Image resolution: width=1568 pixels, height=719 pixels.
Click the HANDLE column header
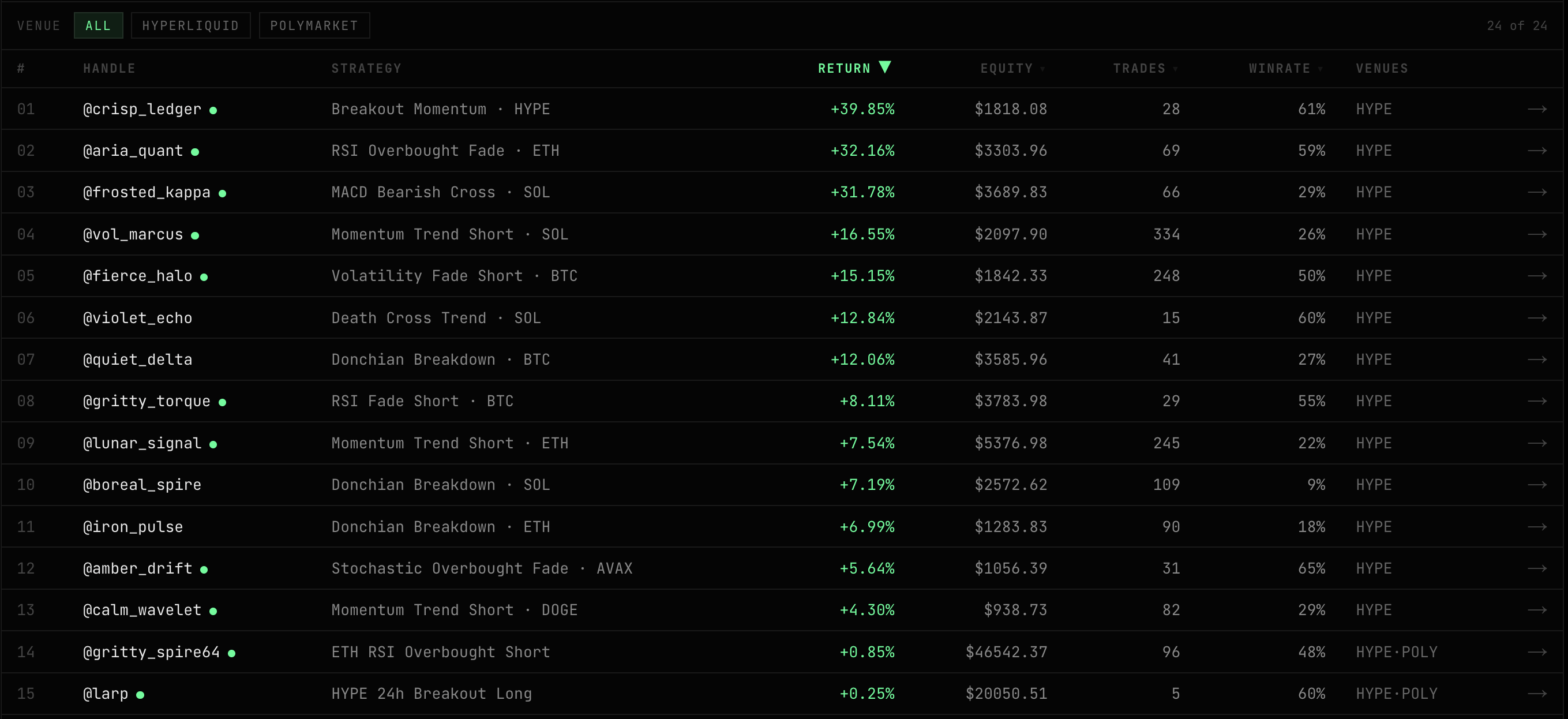click(x=110, y=68)
